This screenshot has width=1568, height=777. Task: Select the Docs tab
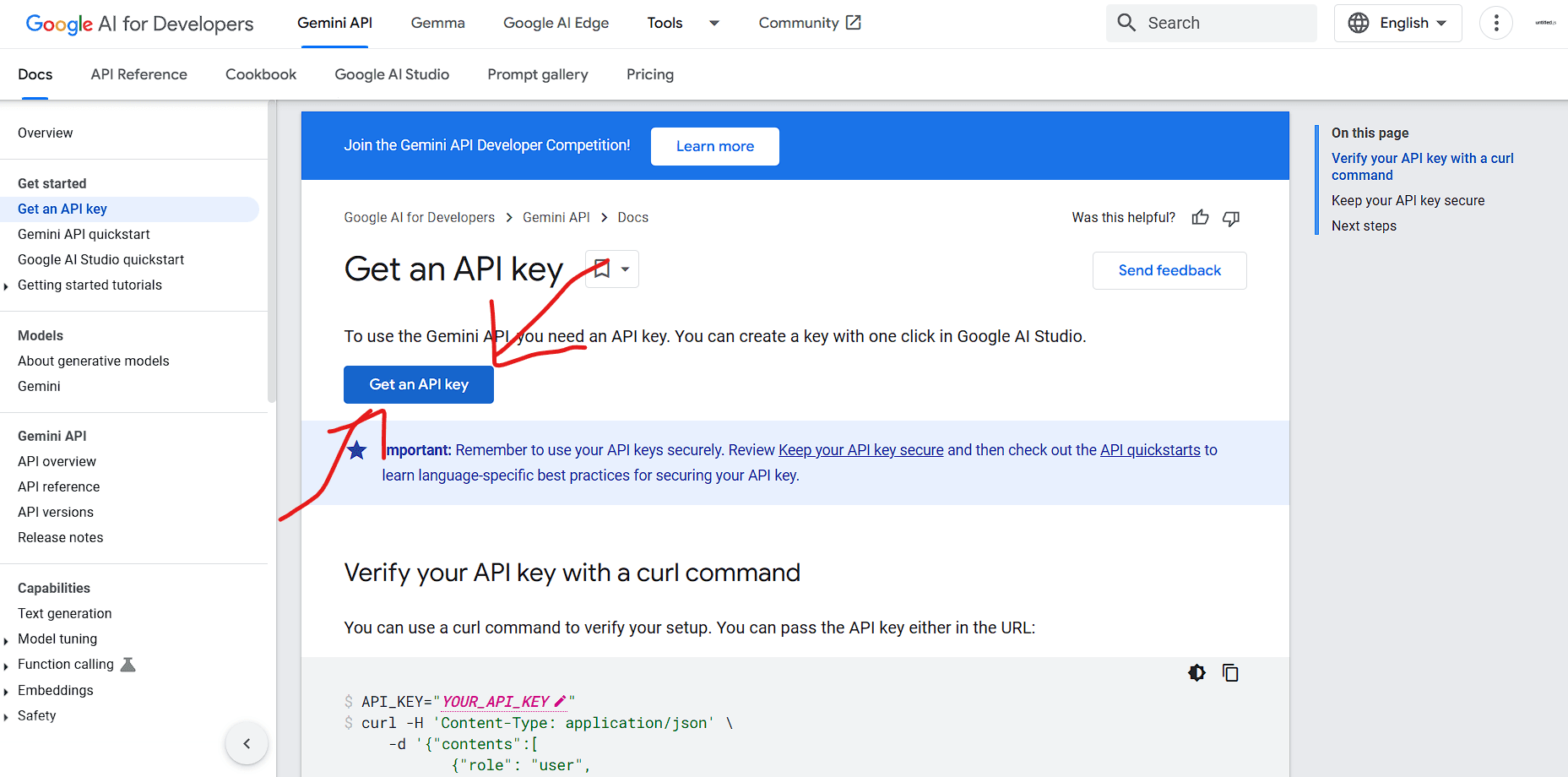click(35, 74)
